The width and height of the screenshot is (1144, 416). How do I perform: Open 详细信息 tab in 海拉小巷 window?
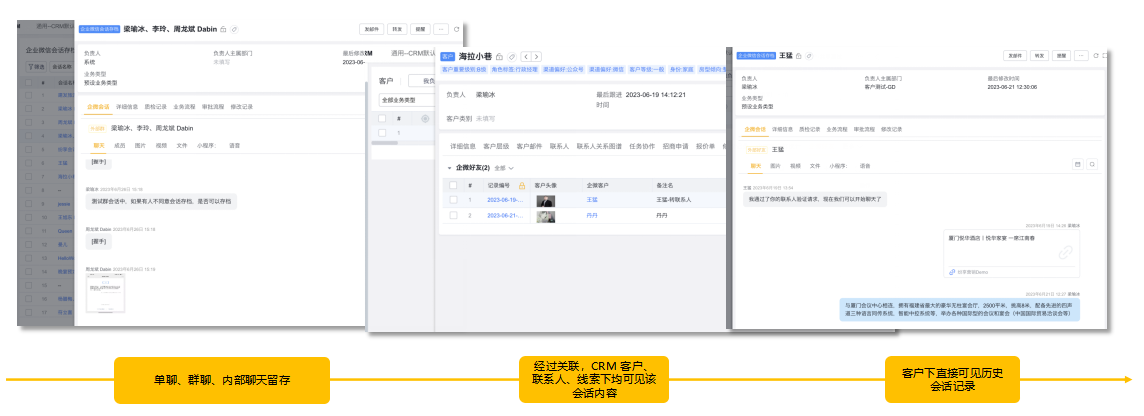coord(463,147)
